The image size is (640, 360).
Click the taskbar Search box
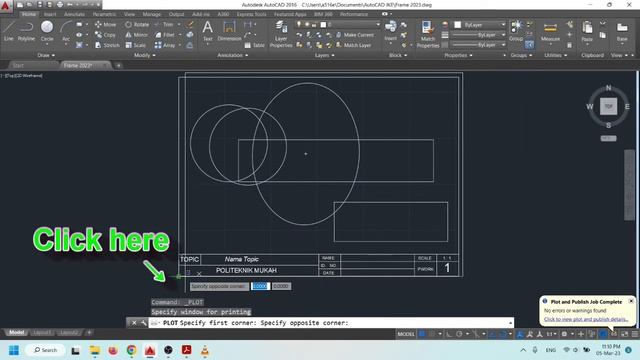tap(45, 350)
